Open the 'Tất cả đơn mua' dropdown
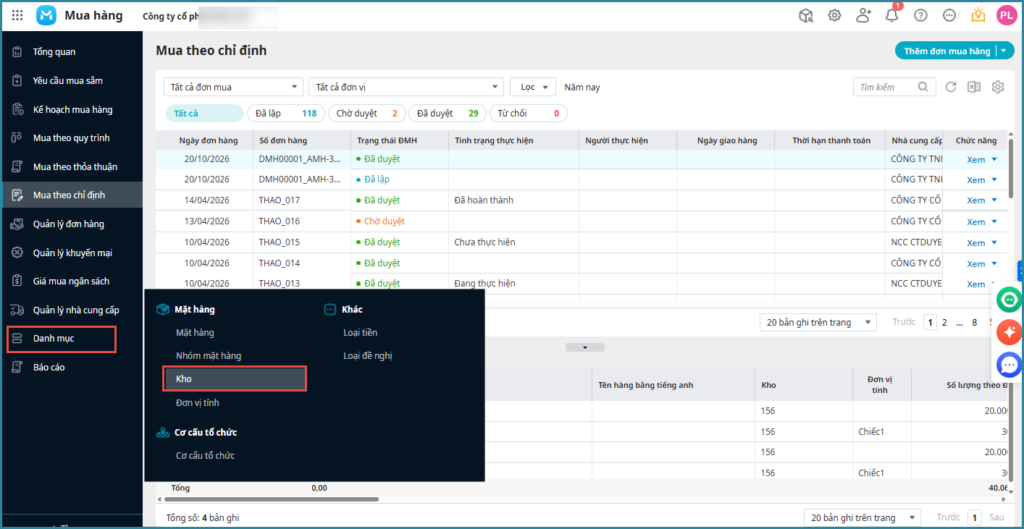 click(x=232, y=87)
